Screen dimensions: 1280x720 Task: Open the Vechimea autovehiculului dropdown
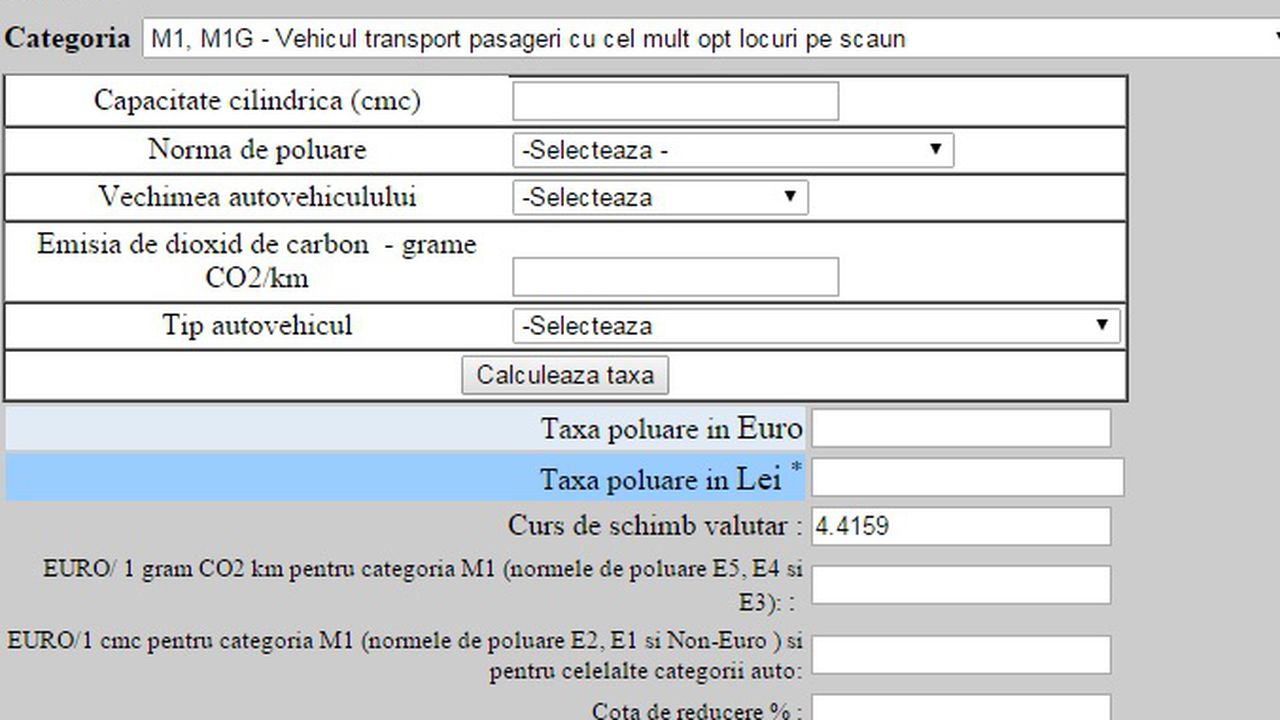pyautogui.click(x=660, y=197)
